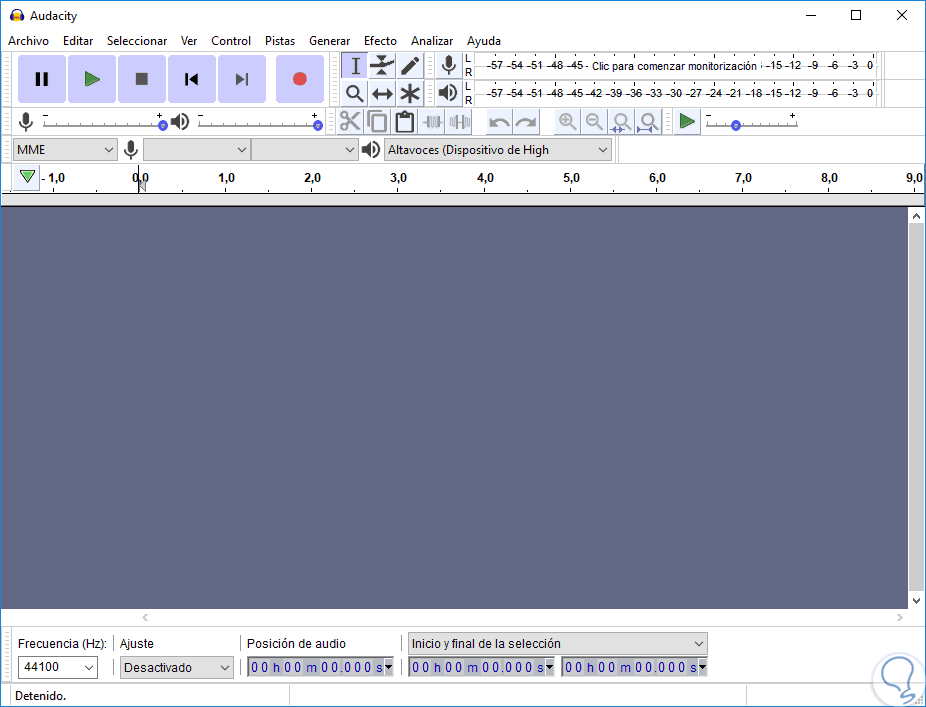Viewport: 926px width, 707px height.
Task: Open selection end time format arrow
Action: pyautogui.click(x=702, y=667)
